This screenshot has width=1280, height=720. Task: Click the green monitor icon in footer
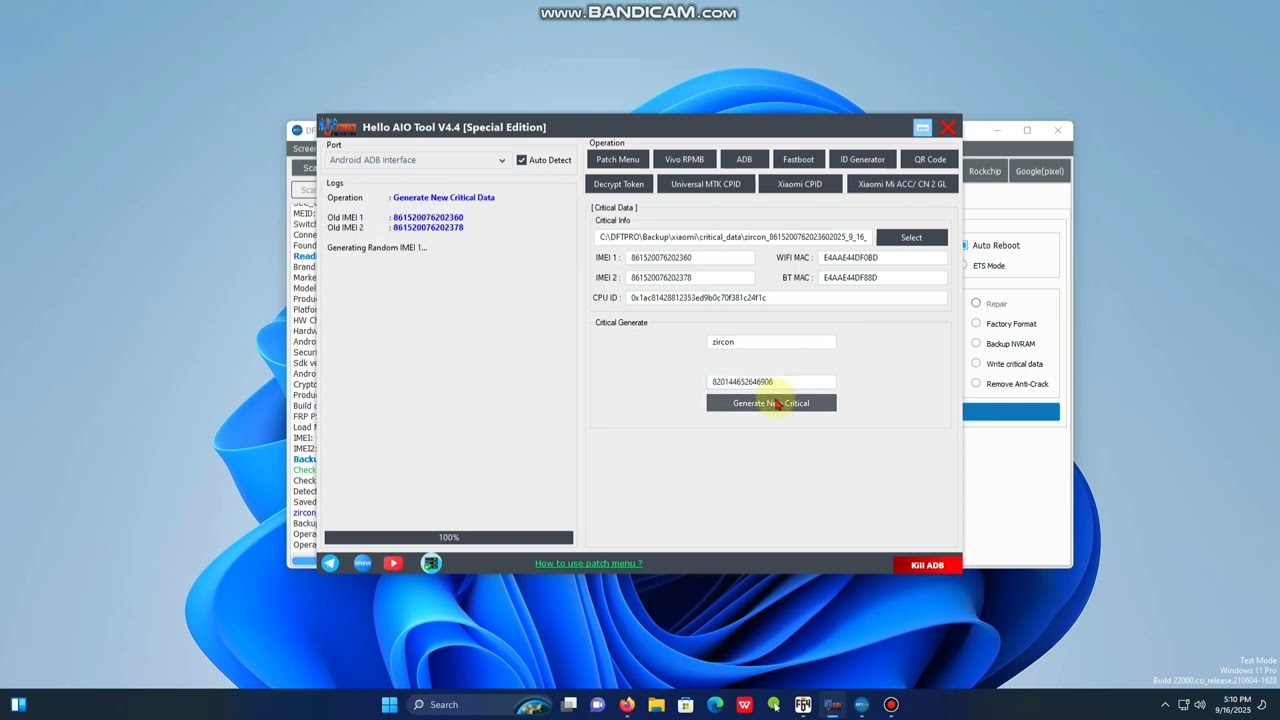pyautogui.click(x=431, y=563)
